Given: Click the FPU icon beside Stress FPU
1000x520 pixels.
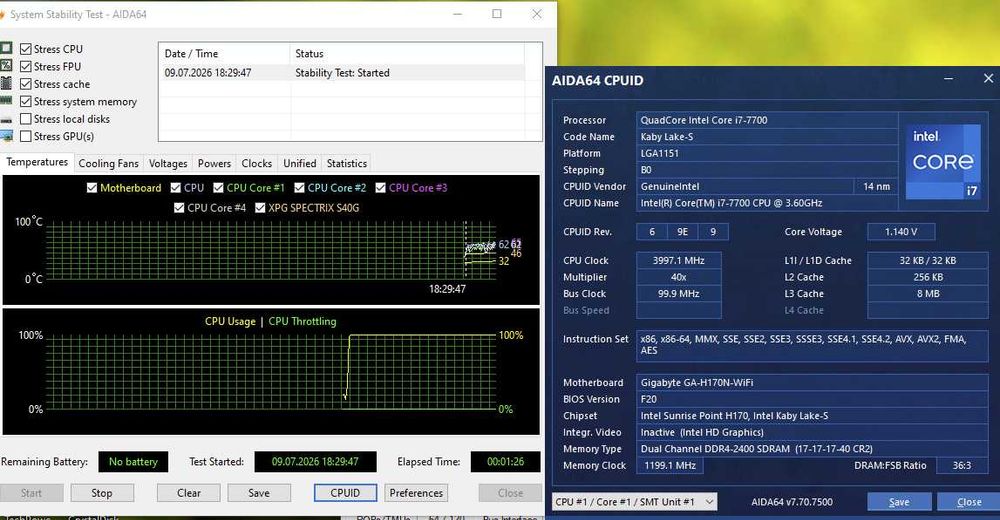Looking at the screenshot, I should coord(6,66).
